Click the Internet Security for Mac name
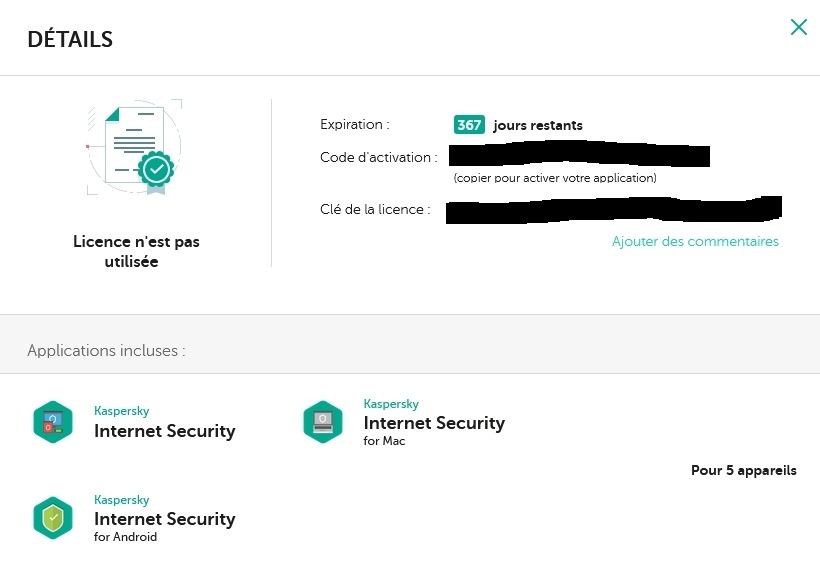 click(434, 423)
